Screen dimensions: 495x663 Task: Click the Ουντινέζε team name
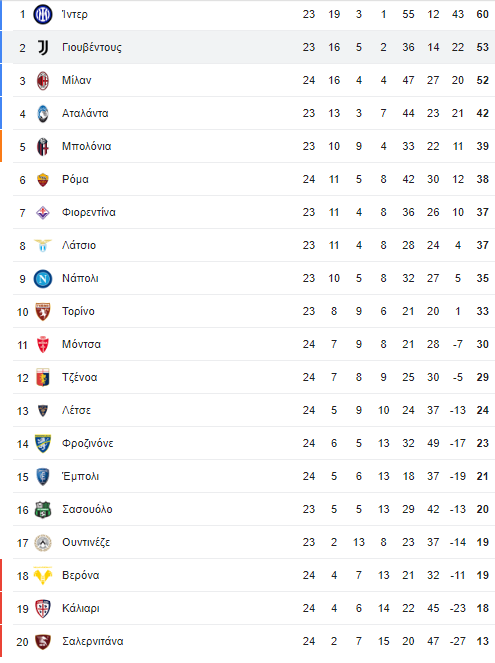(x=86, y=542)
